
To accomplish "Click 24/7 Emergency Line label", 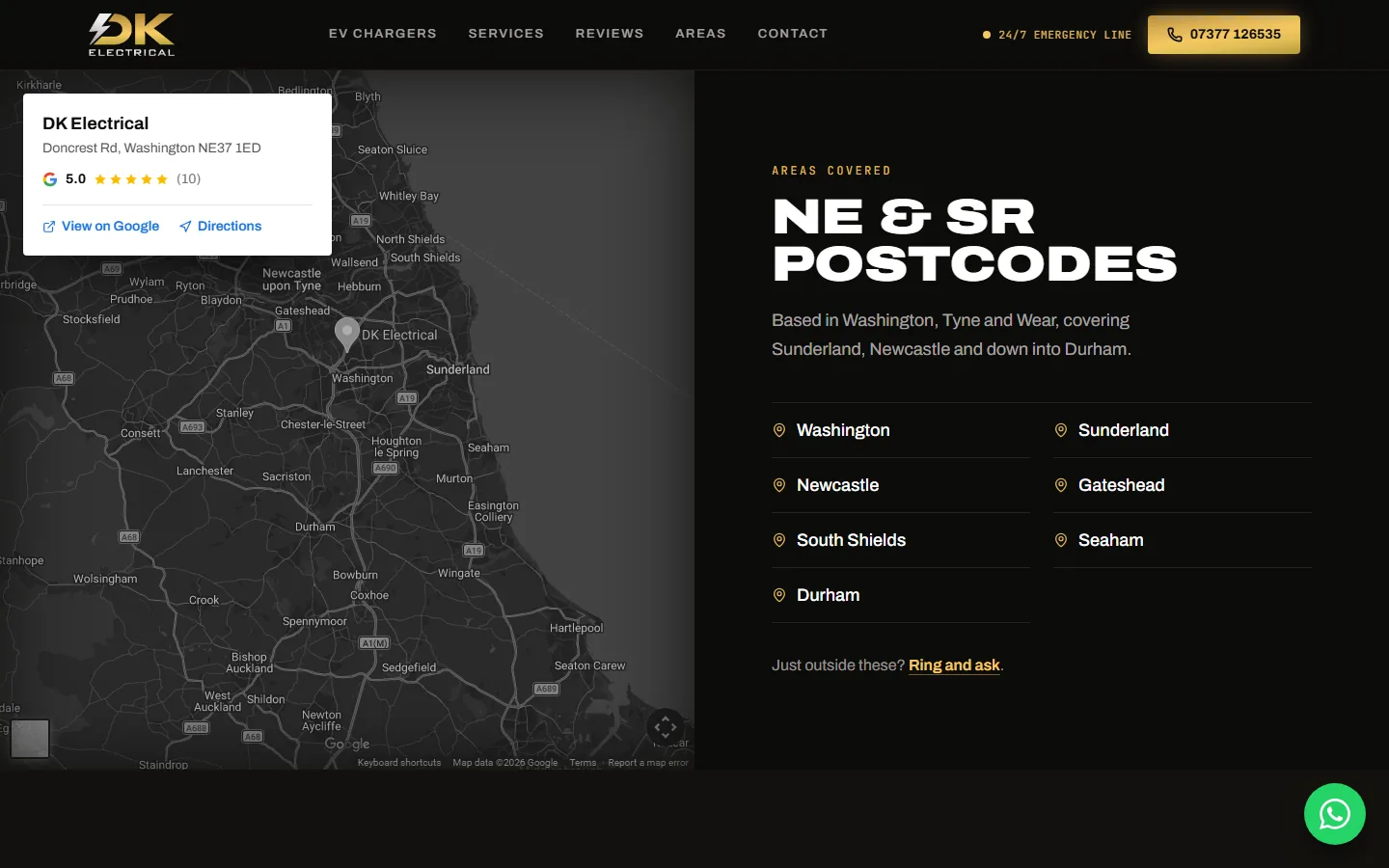I will pyautogui.click(x=1065, y=35).
